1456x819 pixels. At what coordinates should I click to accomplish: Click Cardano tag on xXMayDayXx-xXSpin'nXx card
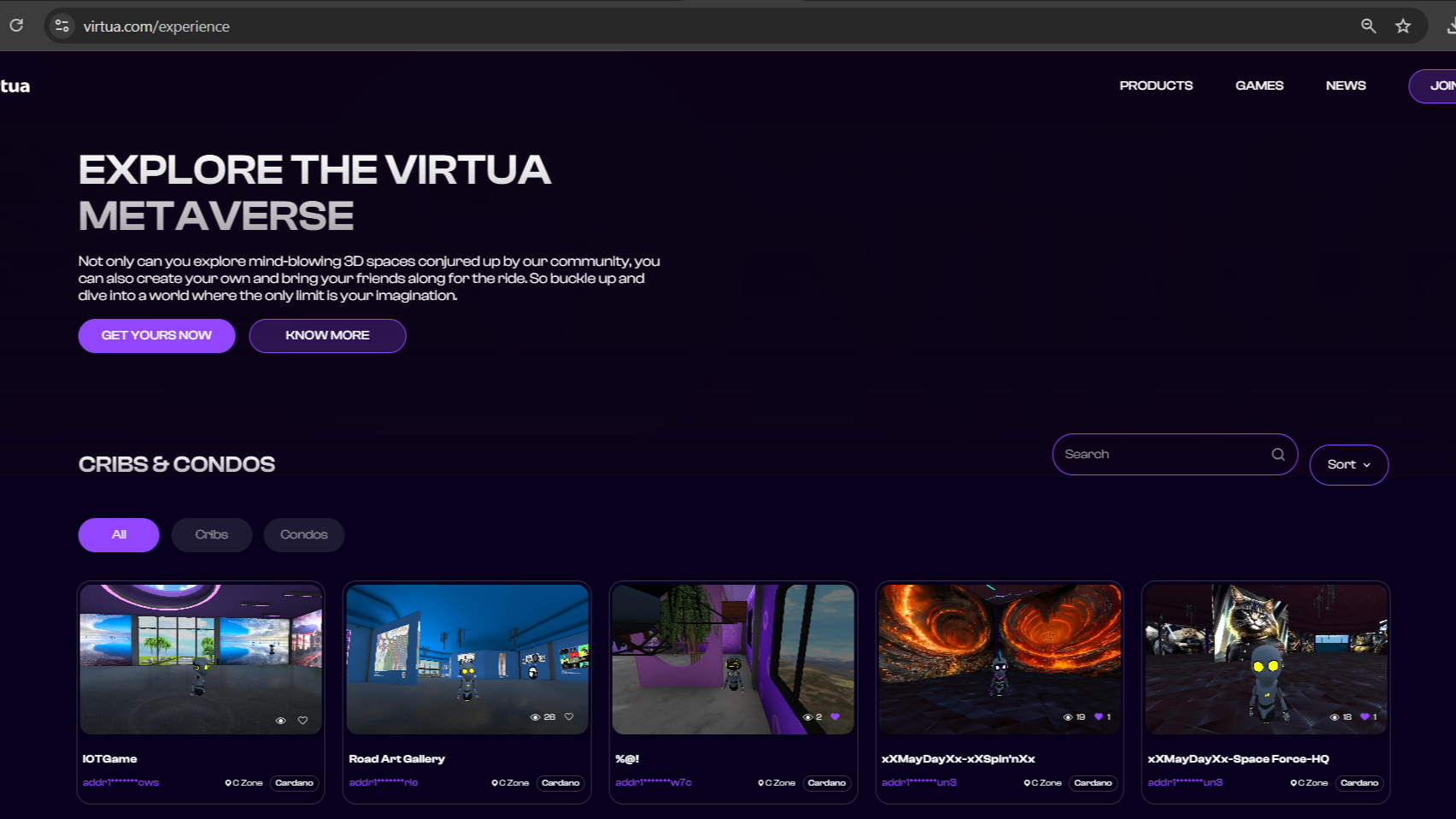(x=1093, y=783)
